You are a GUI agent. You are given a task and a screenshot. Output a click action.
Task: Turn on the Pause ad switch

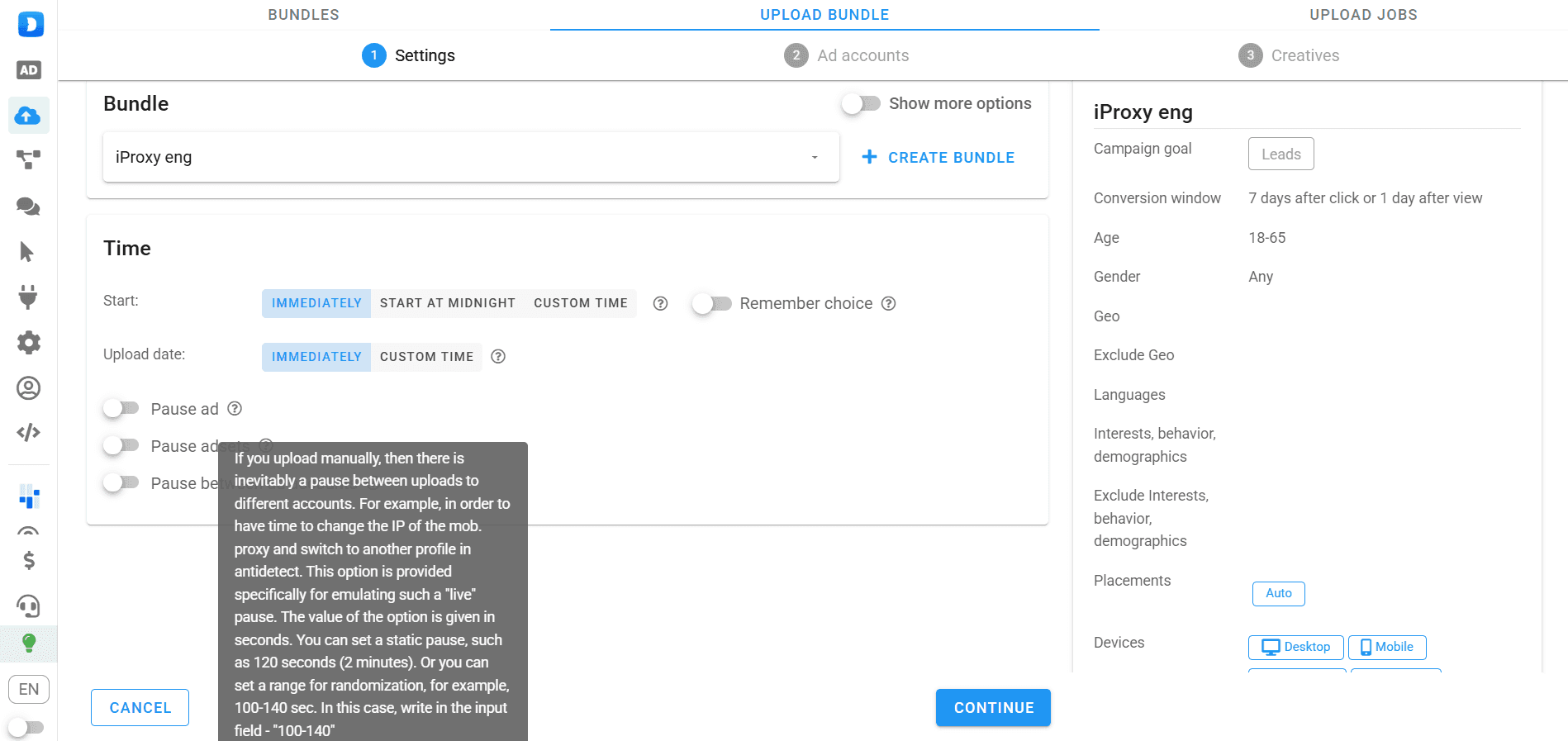pos(121,408)
